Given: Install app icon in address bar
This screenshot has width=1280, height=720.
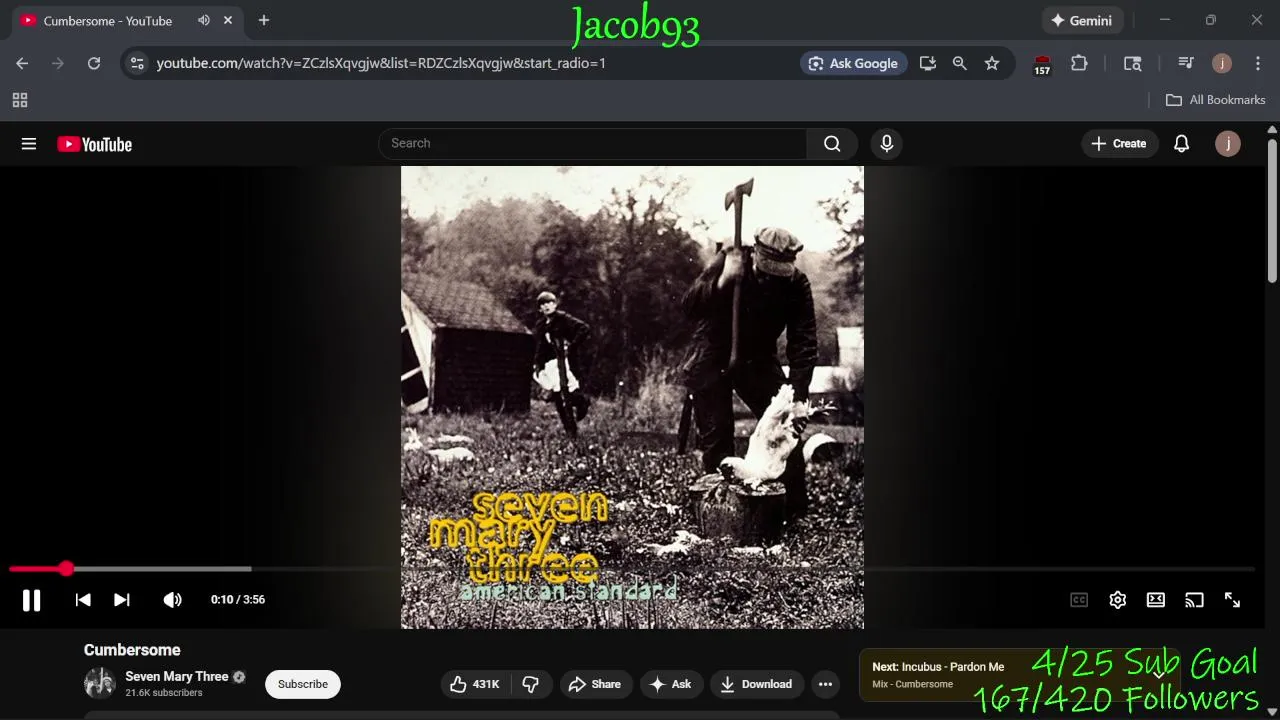Looking at the screenshot, I should point(928,63).
